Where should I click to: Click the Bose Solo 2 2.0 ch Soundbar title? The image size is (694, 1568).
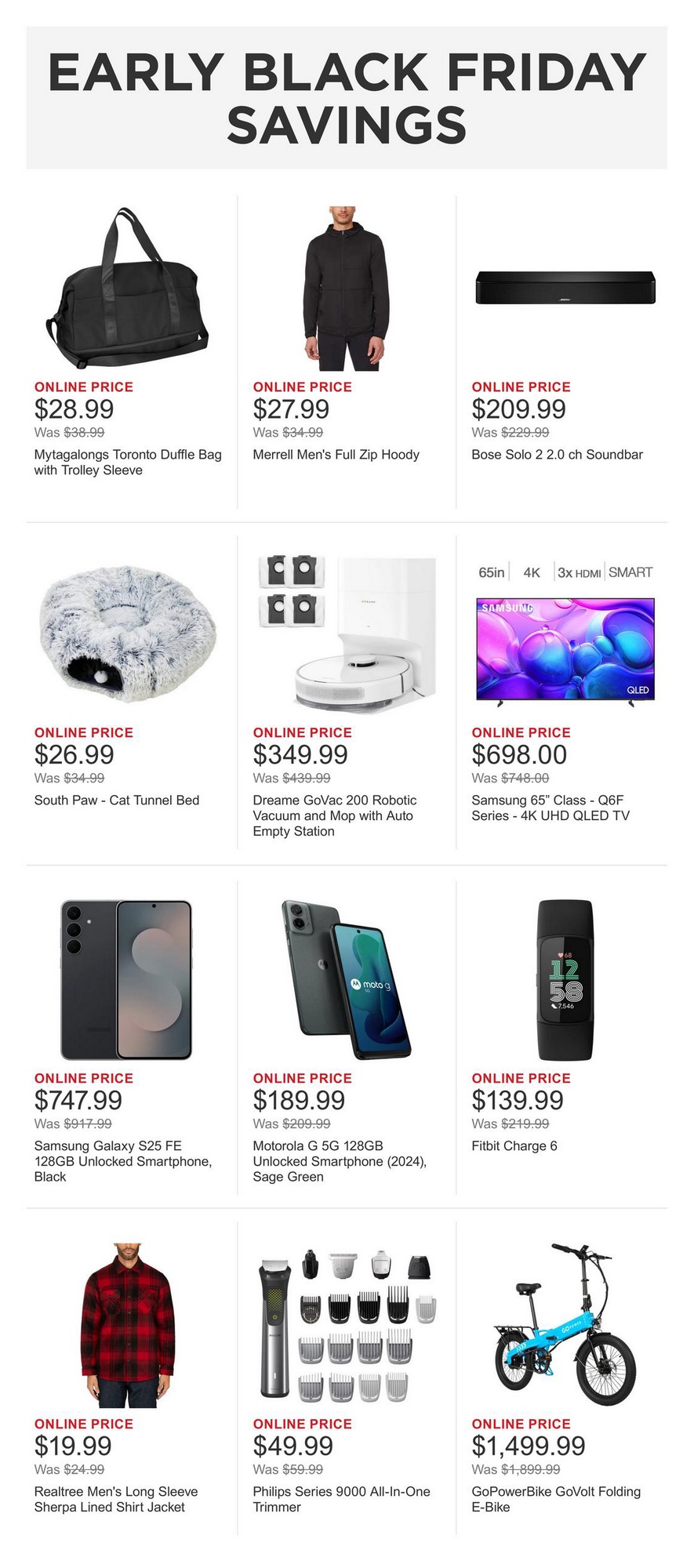pyautogui.click(x=557, y=455)
